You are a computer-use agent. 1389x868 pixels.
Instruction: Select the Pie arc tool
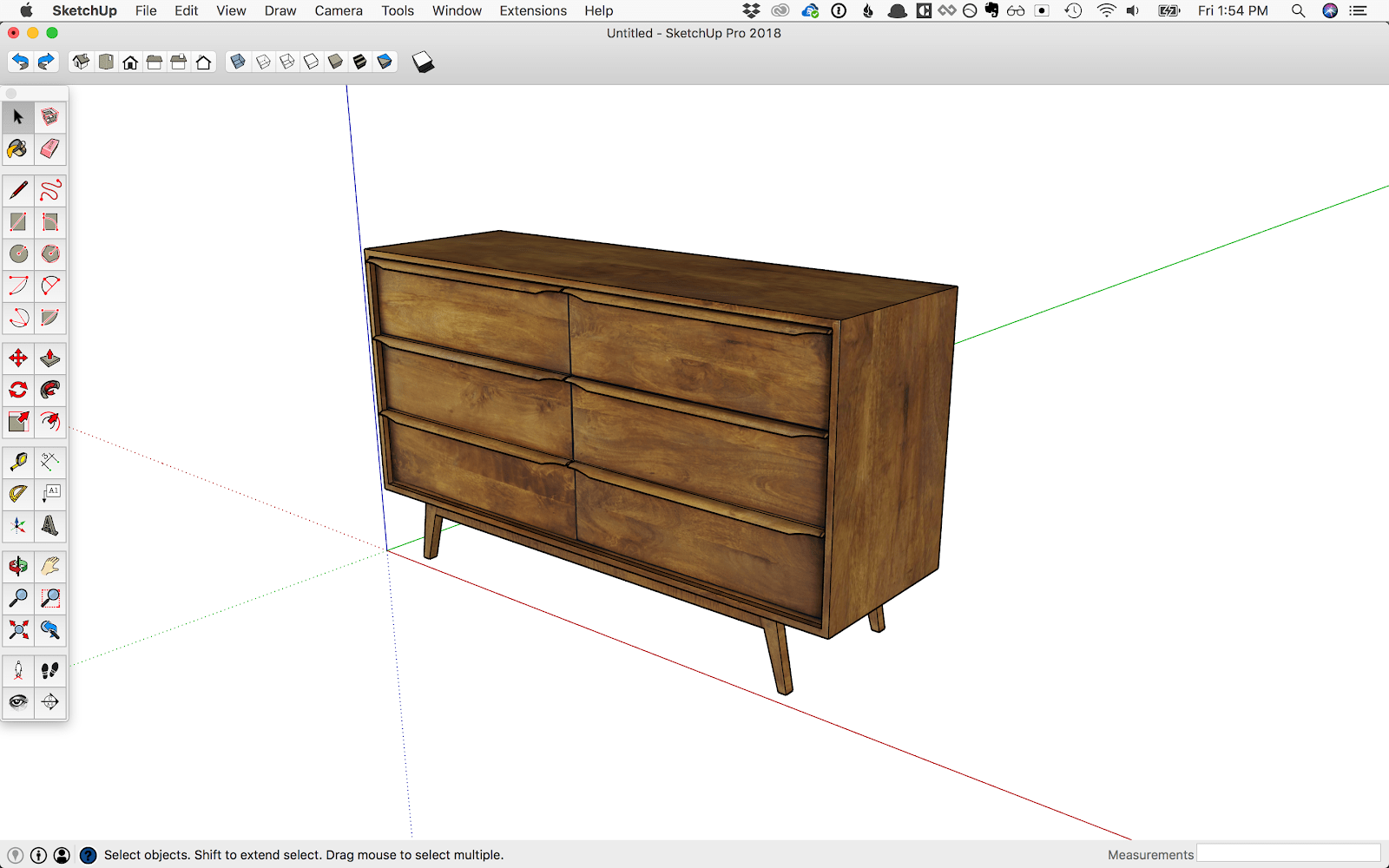coord(50,318)
